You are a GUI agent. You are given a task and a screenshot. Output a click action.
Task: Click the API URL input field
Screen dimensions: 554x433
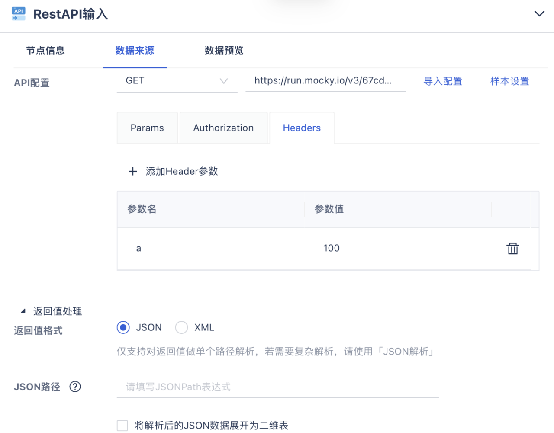(325, 81)
